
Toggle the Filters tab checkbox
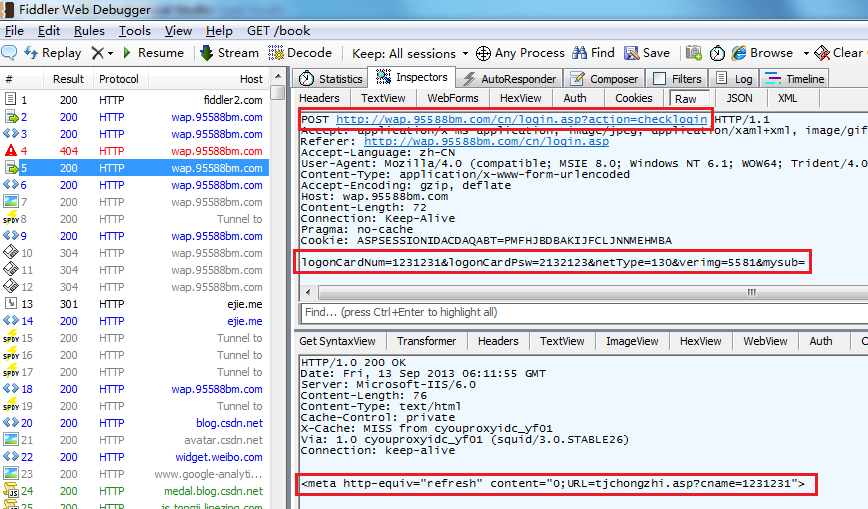coord(659,79)
